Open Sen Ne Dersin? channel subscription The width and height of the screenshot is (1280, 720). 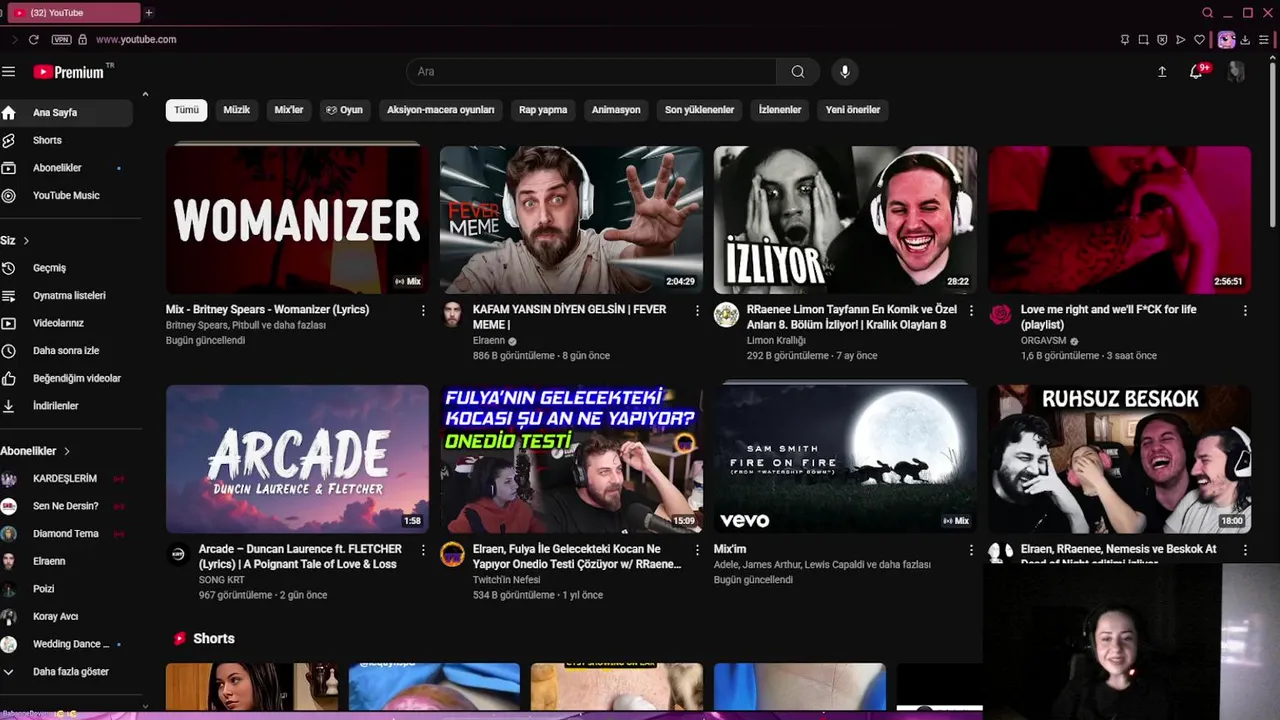66,506
